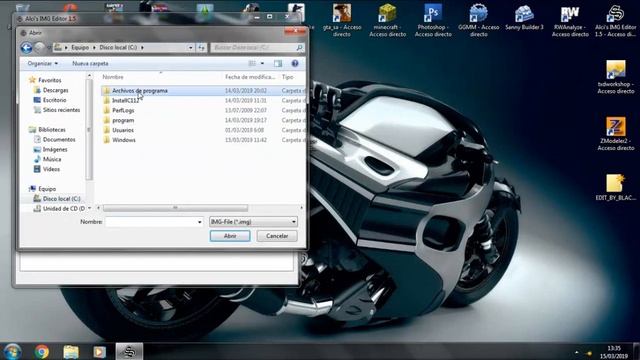Image resolution: width=640 pixels, height=360 pixels.
Task: Click the Back arrow in Abrir dialog
Action: (x=27, y=48)
